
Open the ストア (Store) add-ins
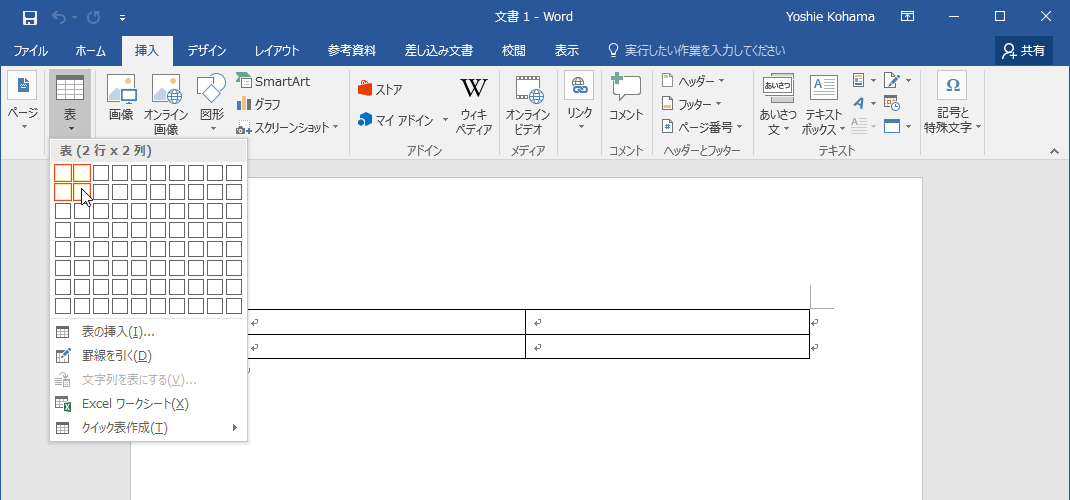[380, 89]
